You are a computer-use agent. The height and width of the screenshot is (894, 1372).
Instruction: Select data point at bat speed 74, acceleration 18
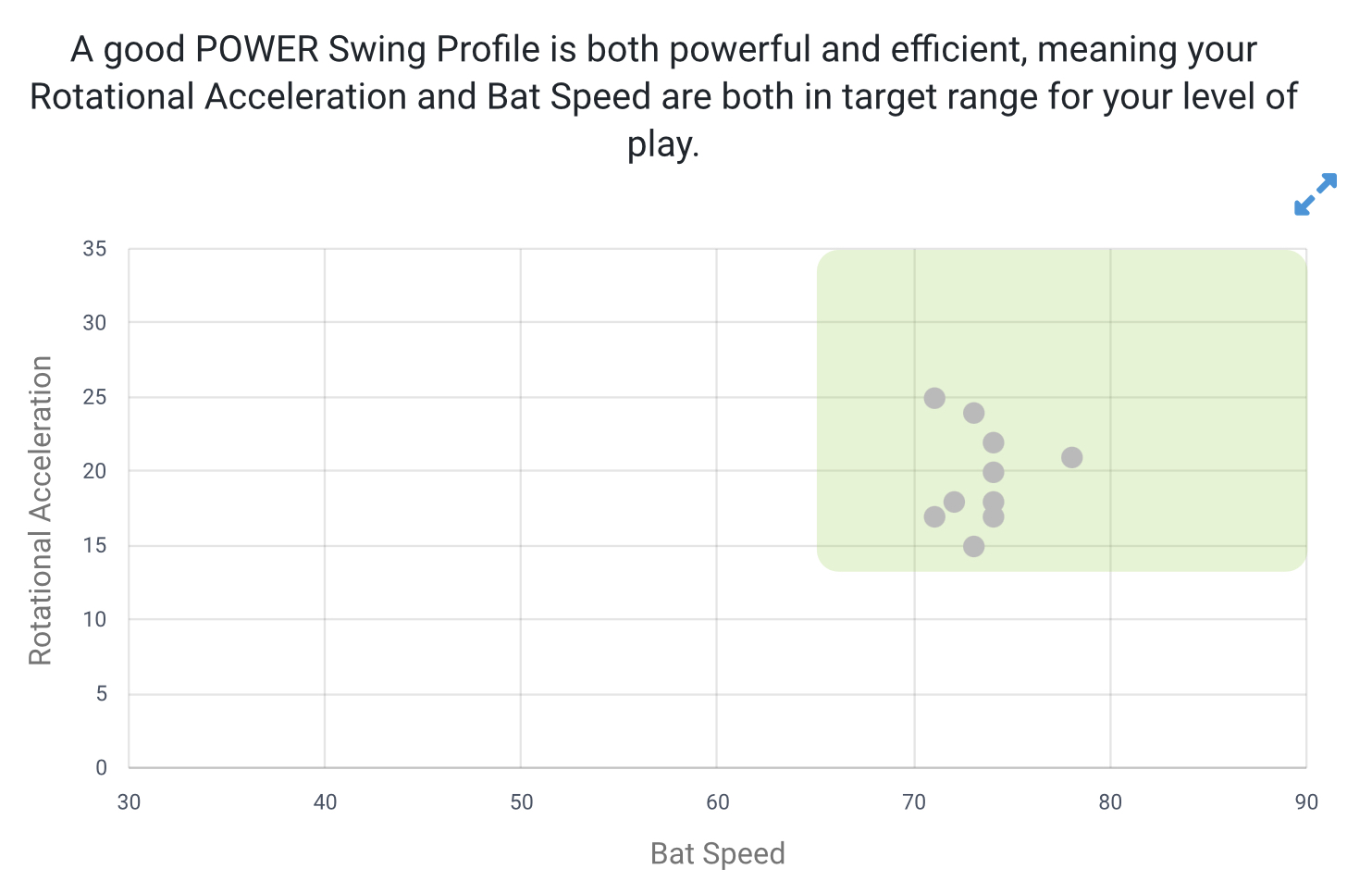pyautogui.click(x=994, y=501)
